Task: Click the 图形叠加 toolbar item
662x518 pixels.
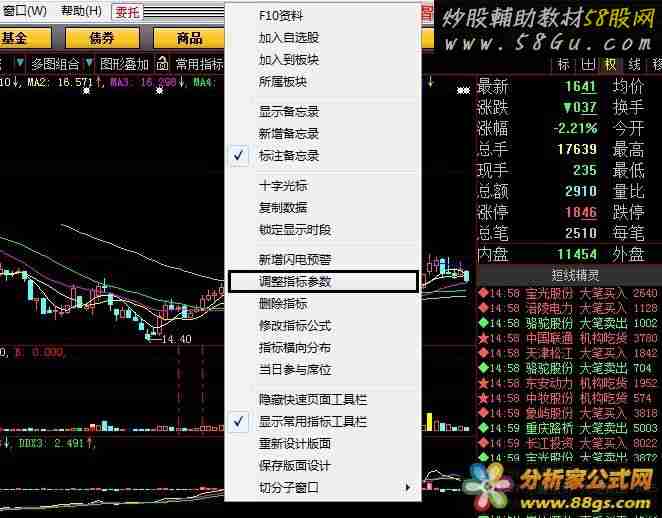Action: point(124,64)
